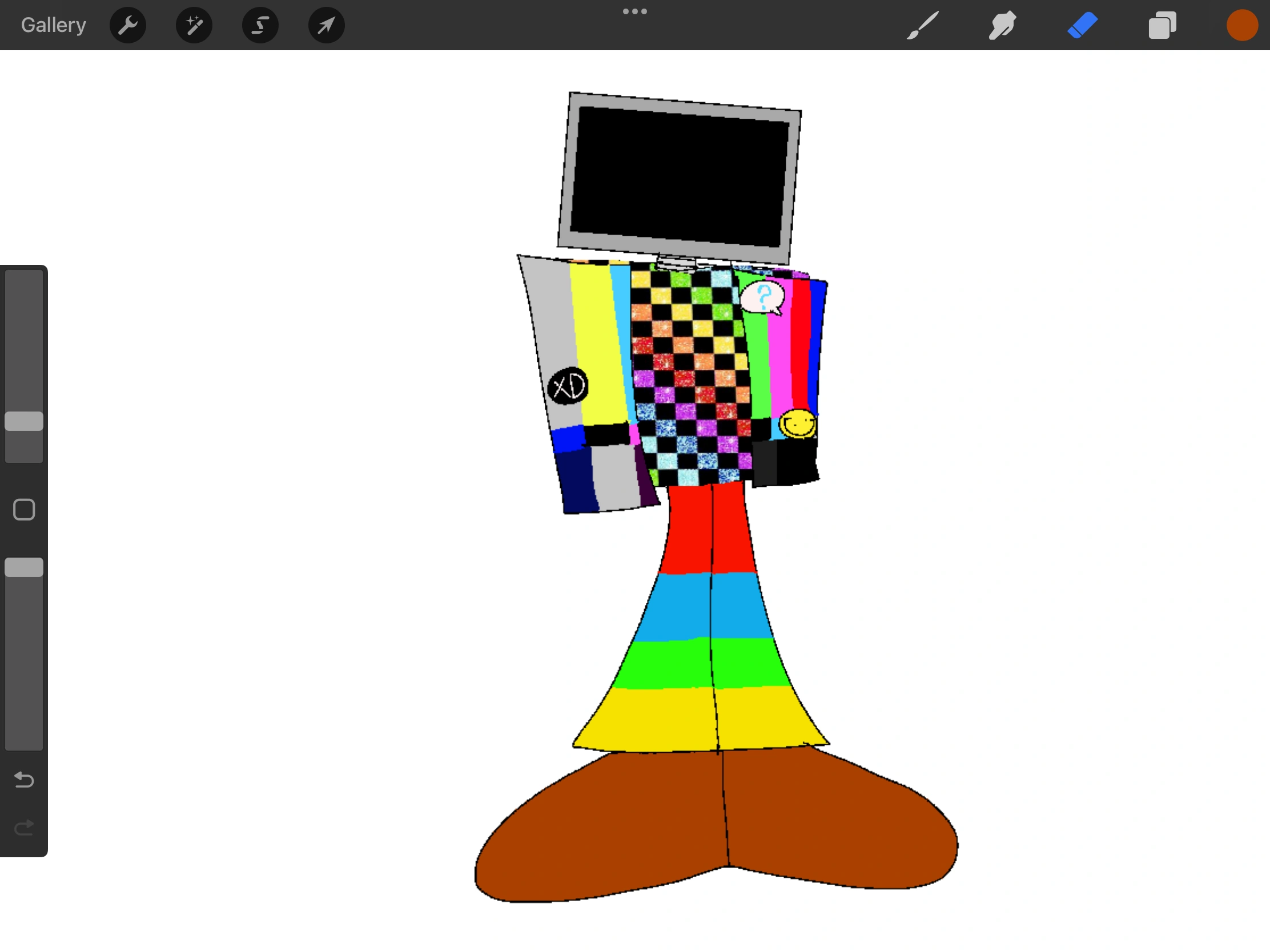Open the Layers panel
The height and width of the screenshot is (952, 1270).
1162,25
